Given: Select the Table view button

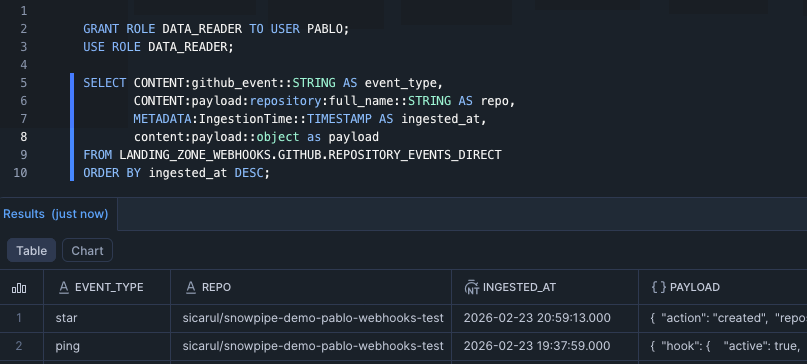Looking at the screenshot, I should (31, 251).
